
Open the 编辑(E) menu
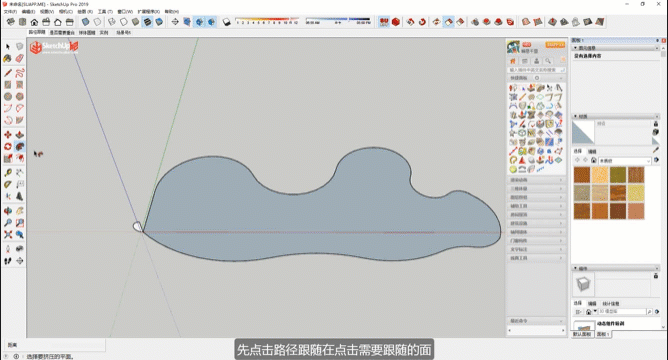coord(29,12)
